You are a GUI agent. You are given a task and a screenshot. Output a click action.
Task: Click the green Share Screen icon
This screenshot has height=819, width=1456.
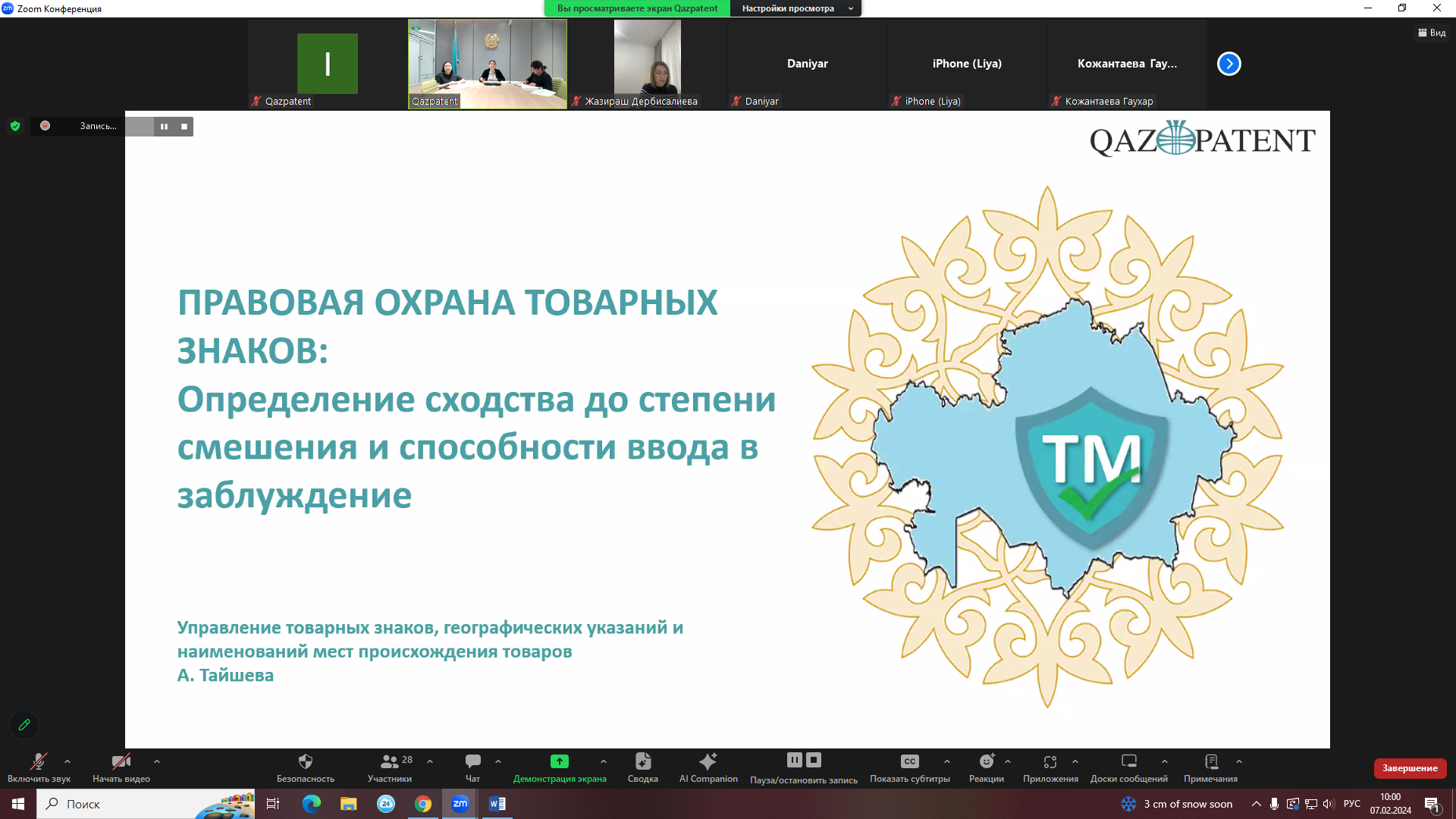point(559,761)
